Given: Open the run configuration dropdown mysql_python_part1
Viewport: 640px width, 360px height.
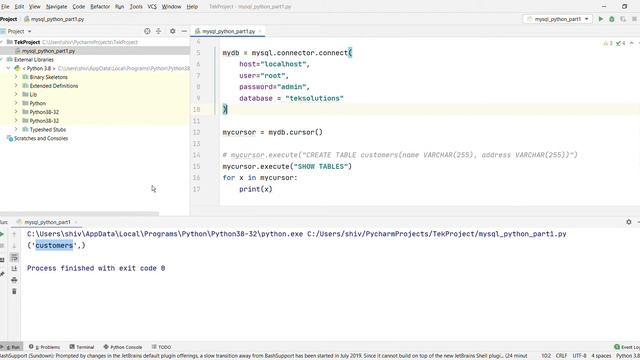Looking at the screenshot, I should point(558,19).
